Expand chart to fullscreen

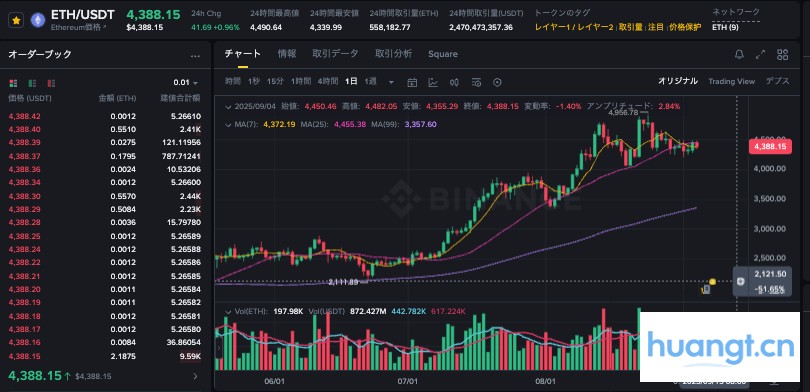(x=760, y=55)
